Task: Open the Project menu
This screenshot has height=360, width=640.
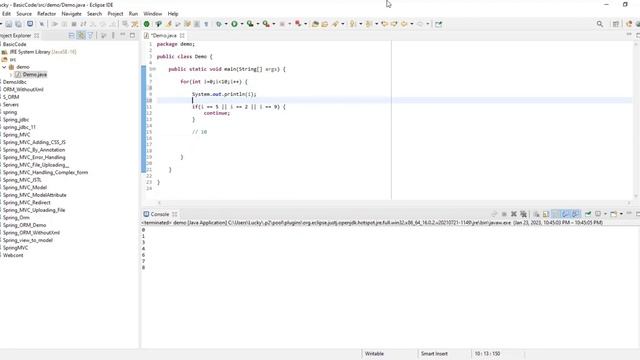Action: click(115, 14)
